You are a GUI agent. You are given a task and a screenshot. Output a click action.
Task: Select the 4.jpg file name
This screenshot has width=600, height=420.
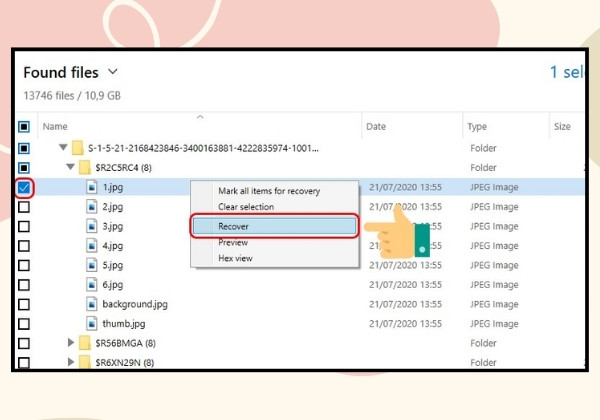pyautogui.click(x=112, y=246)
